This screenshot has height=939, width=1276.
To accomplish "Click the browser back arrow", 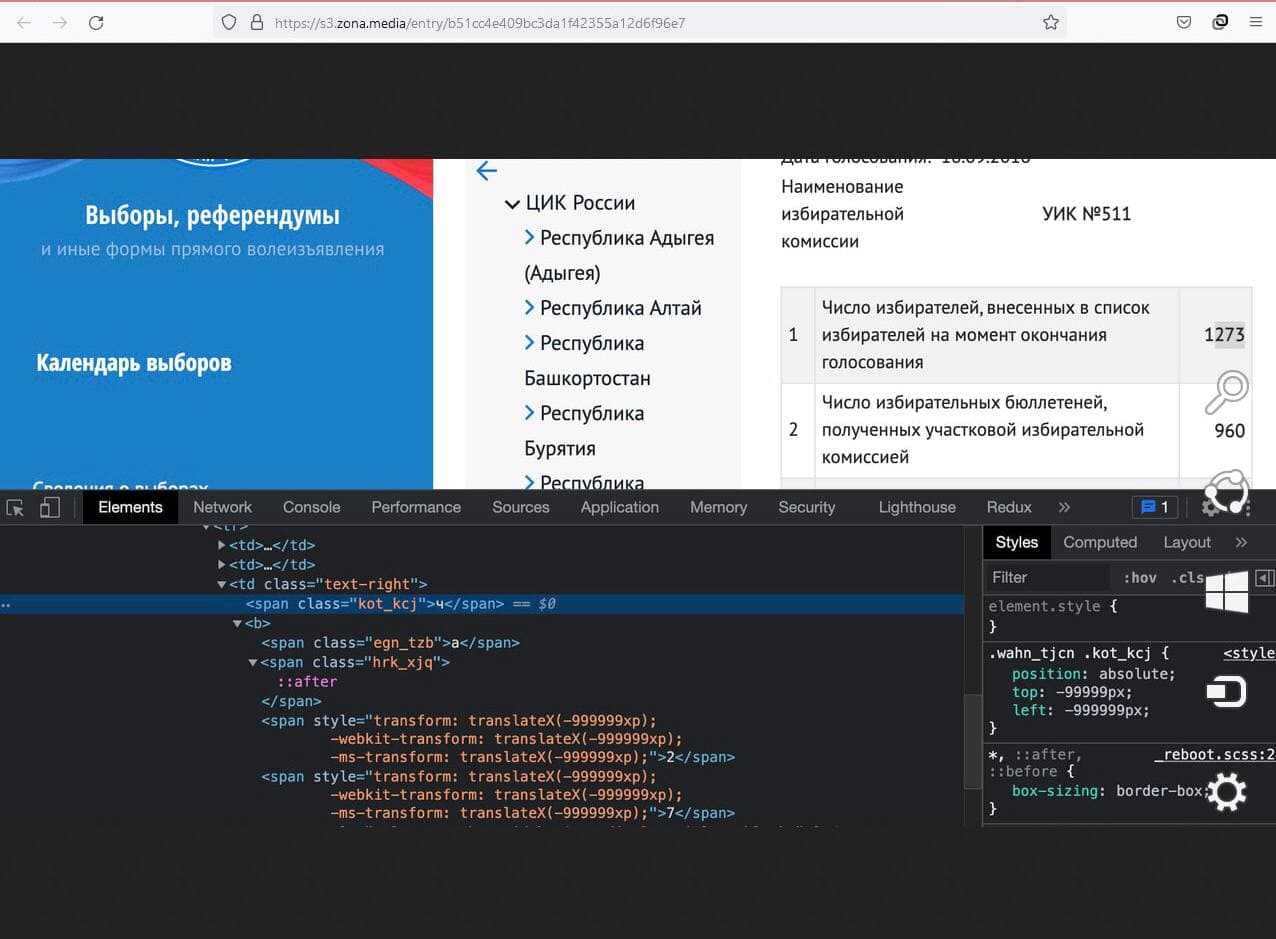I will tap(24, 22).
